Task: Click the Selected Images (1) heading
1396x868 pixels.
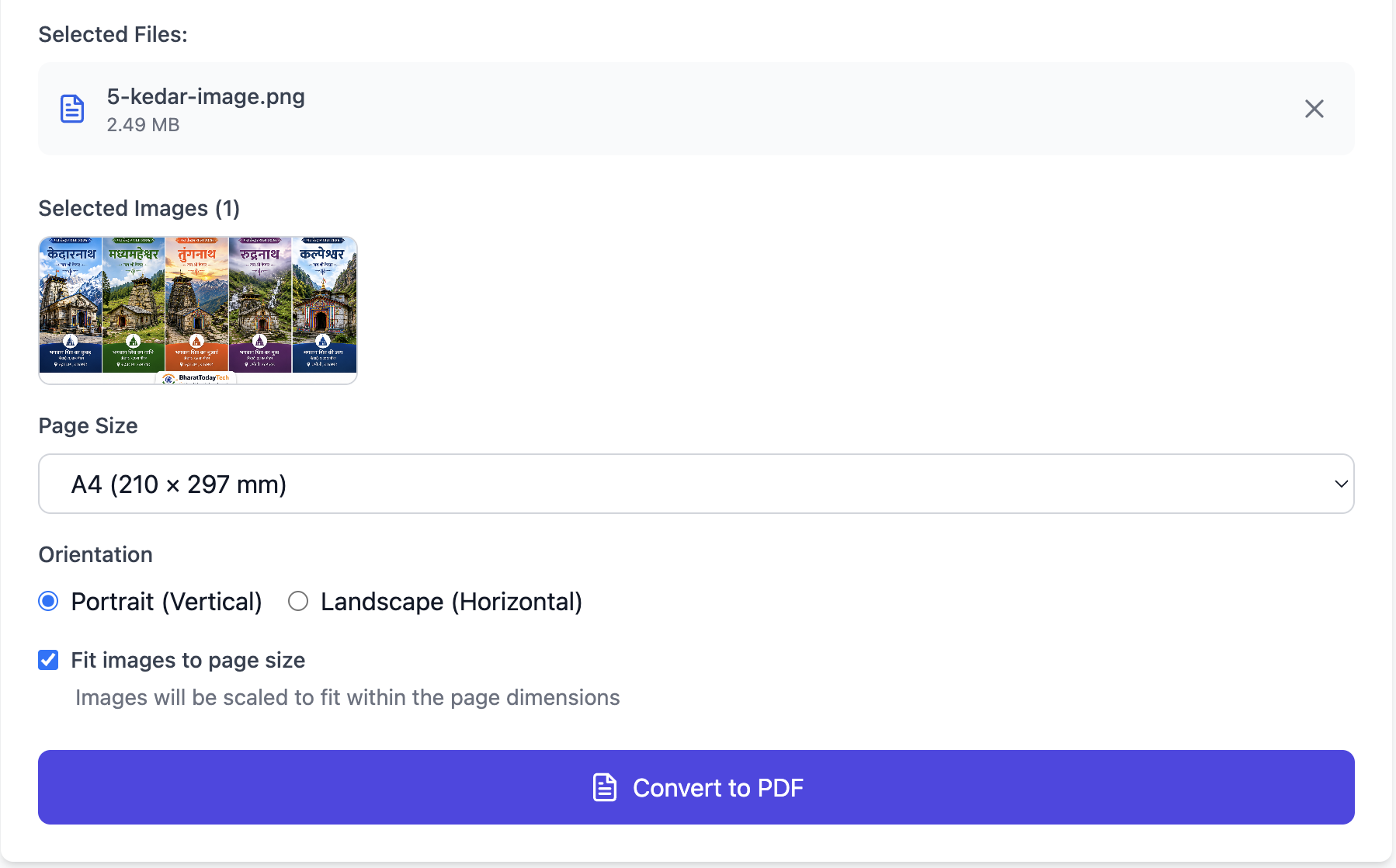Action: (x=139, y=208)
